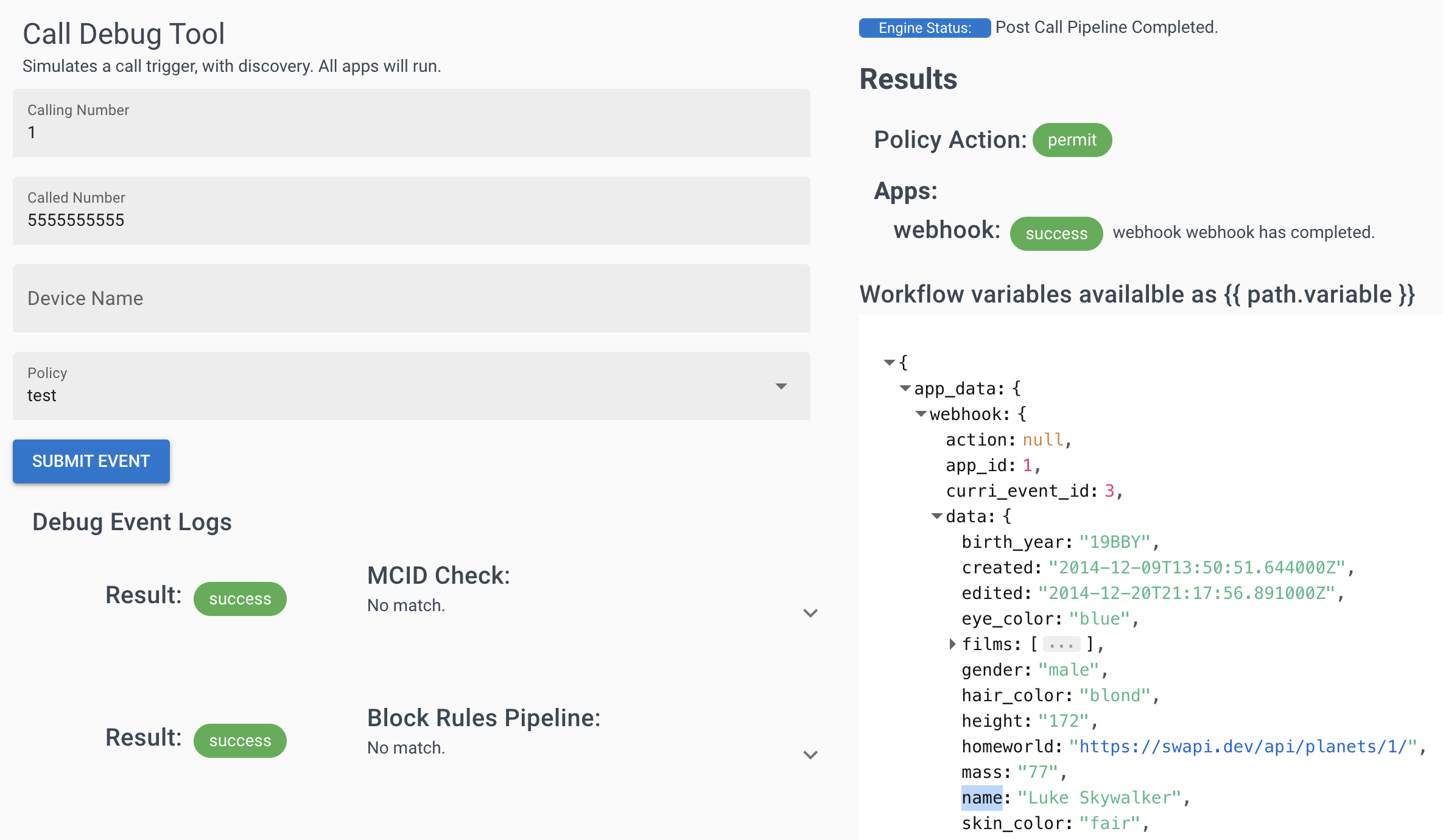Collapse the webhook object in the JSON tree
Screen dimensions: 1443x840
[x=921, y=413]
